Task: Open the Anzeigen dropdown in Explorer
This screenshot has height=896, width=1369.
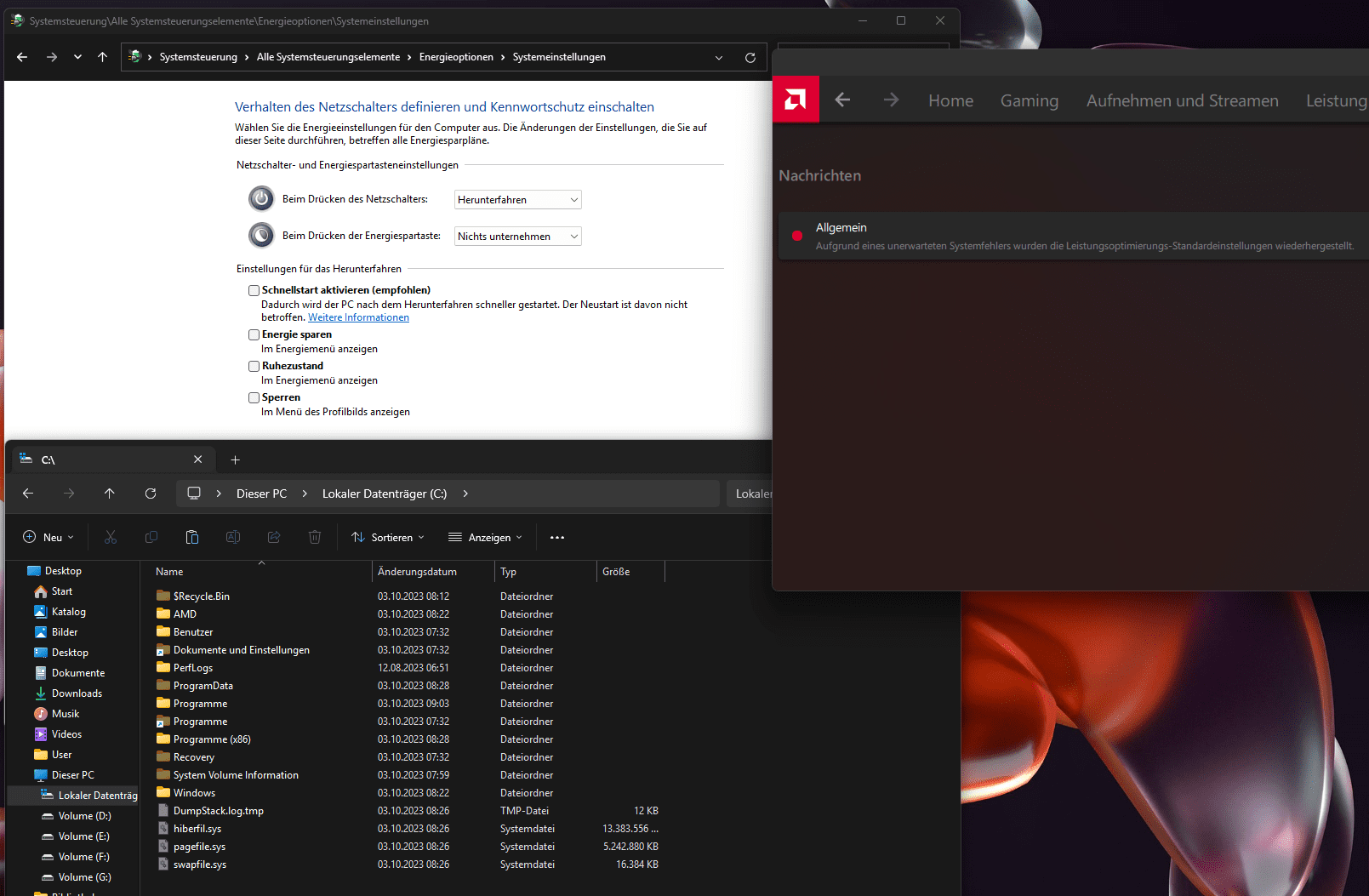Action: [x=485, y=537]
